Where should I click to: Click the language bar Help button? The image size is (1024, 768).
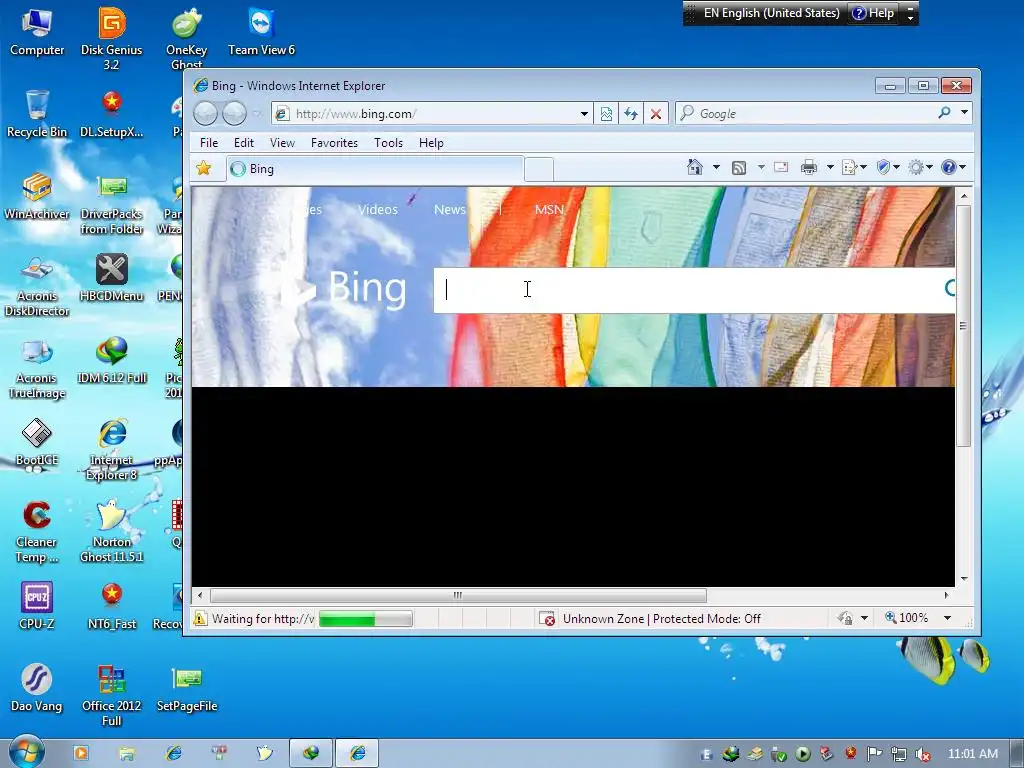click(874, 13)
